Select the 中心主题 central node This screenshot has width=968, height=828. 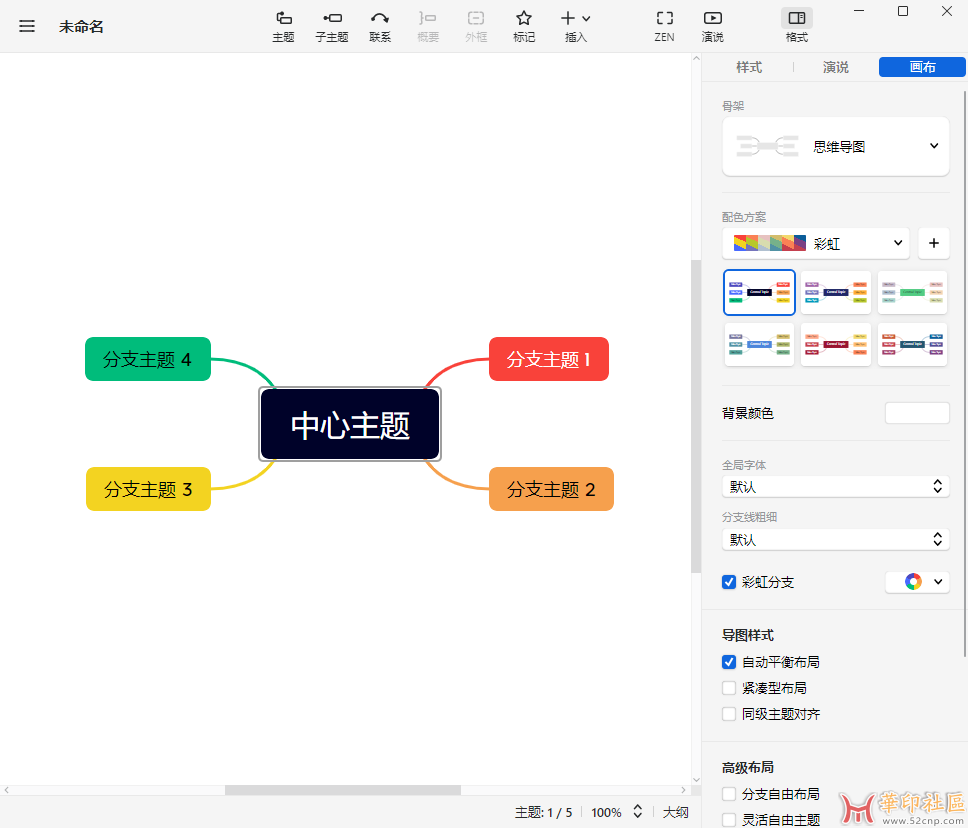350,424
